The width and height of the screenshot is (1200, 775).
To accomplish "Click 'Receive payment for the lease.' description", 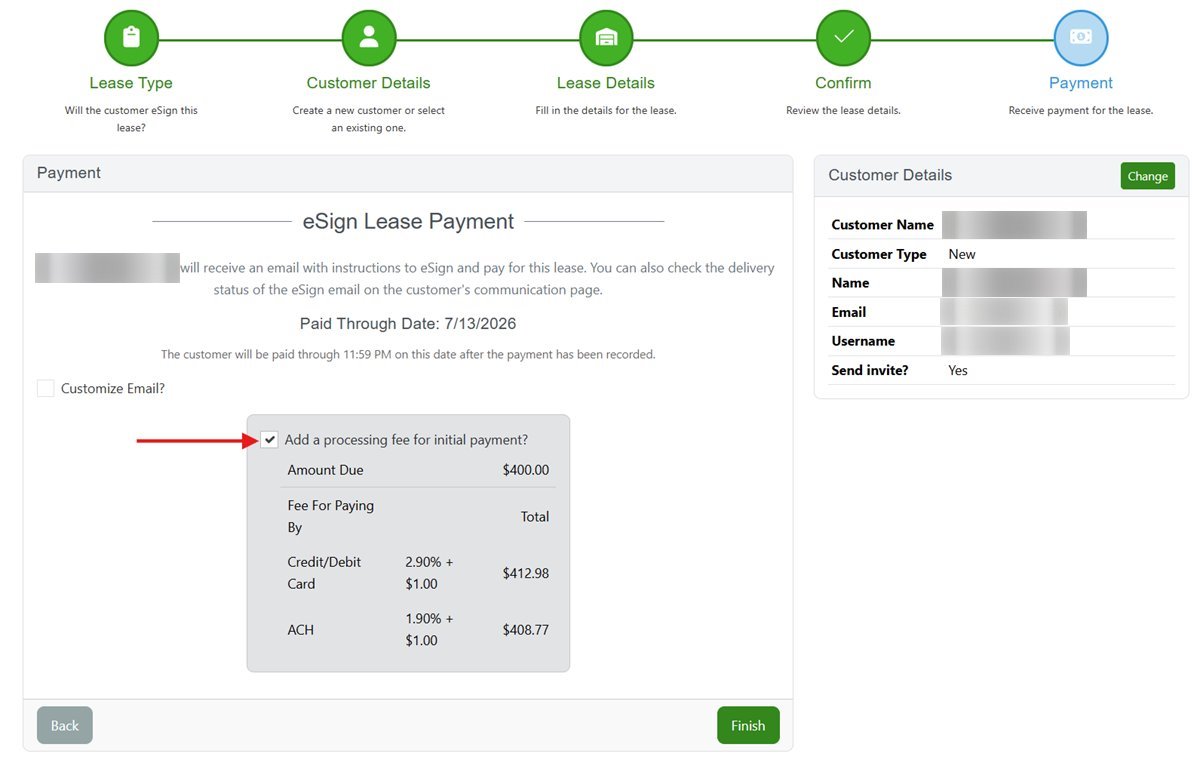I will pos(1081,110).
